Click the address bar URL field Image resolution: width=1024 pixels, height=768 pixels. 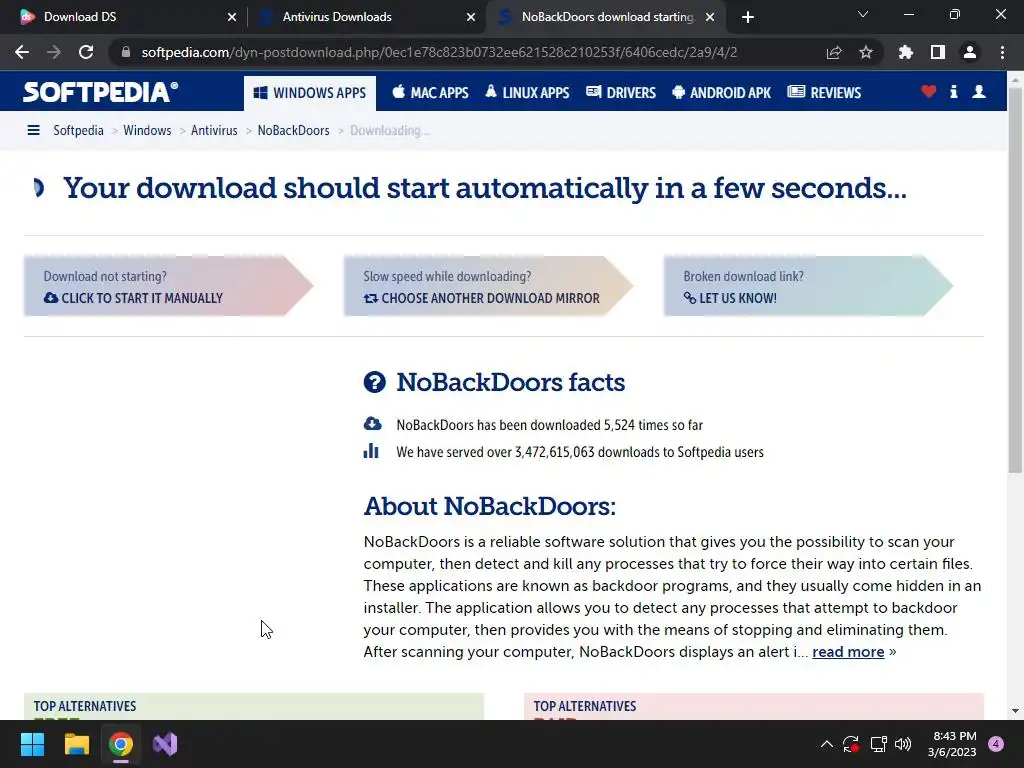point(439,52)
